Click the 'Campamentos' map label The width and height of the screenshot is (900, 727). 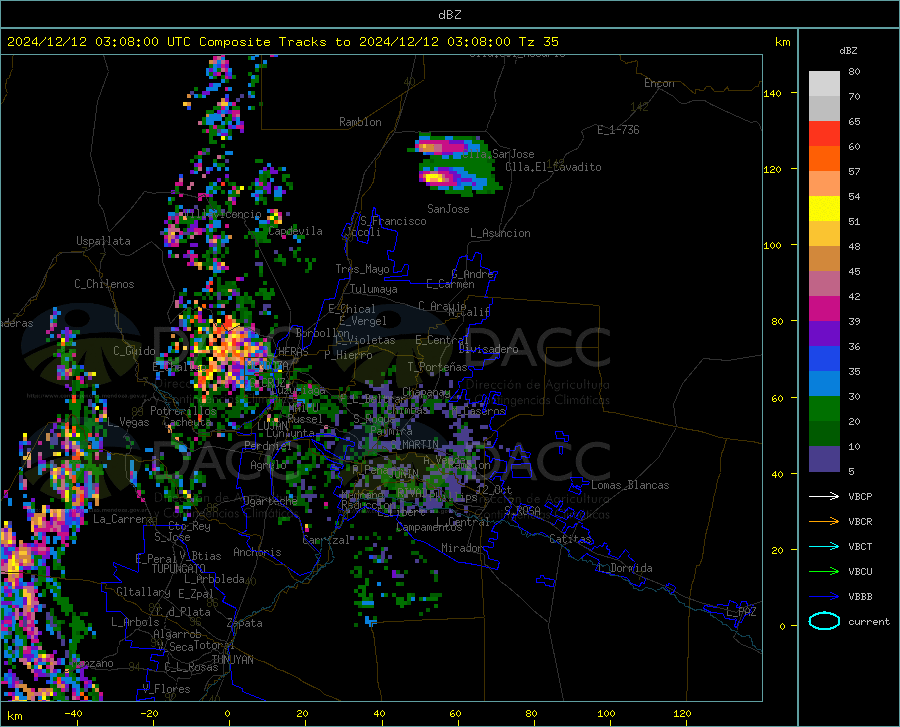429,527
